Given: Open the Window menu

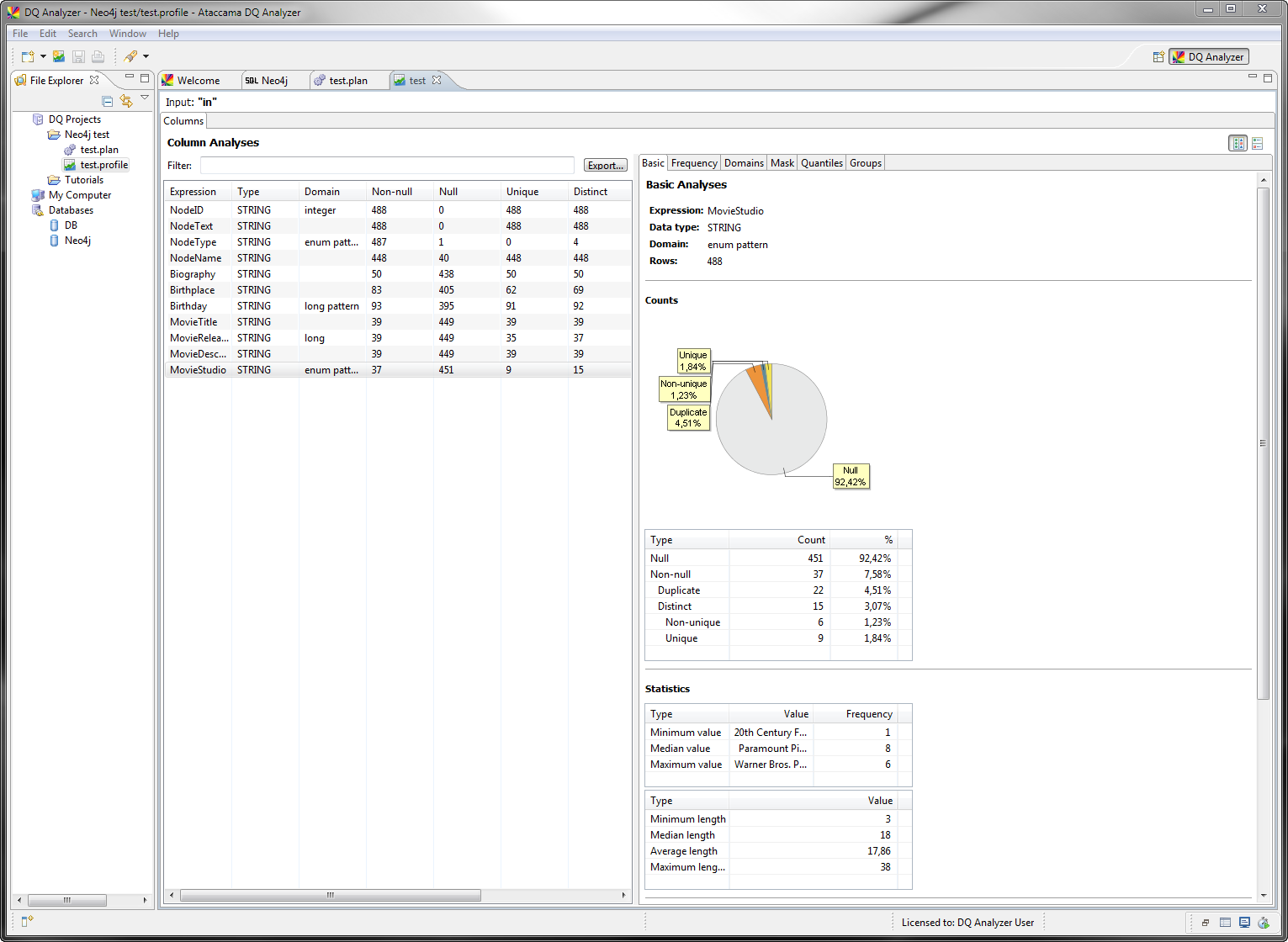Looking at the screenshot, I should (x=128, y=34).
